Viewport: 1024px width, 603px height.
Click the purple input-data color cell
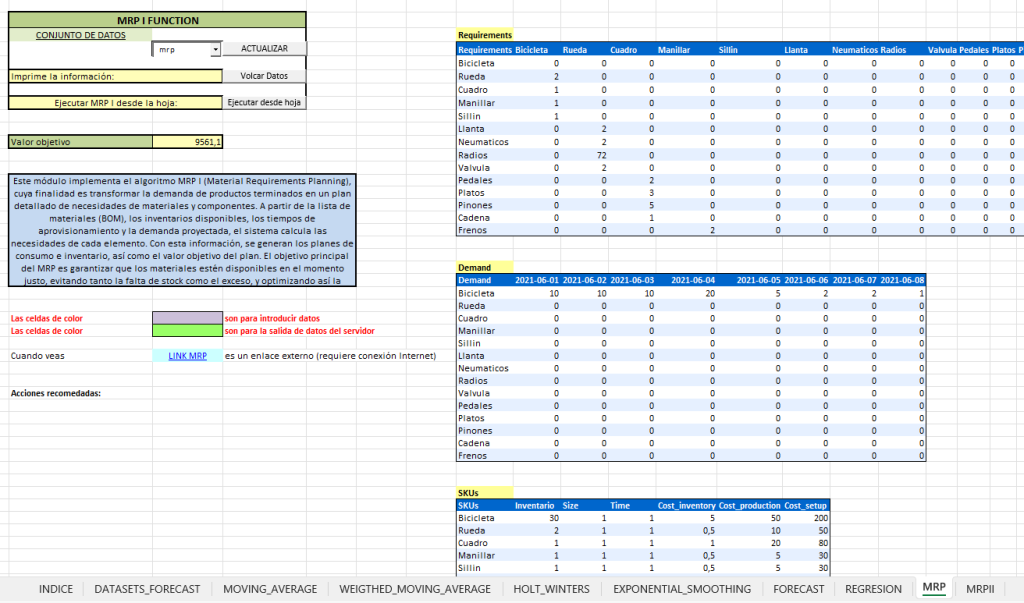pos(187,318)
